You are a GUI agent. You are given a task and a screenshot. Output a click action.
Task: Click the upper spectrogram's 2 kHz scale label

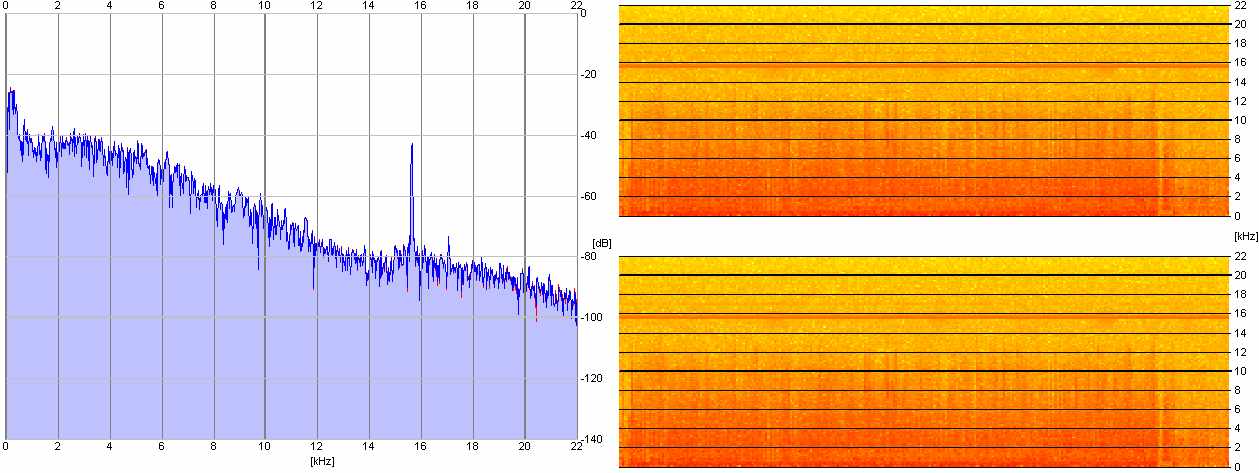[x=1237, y=197]
